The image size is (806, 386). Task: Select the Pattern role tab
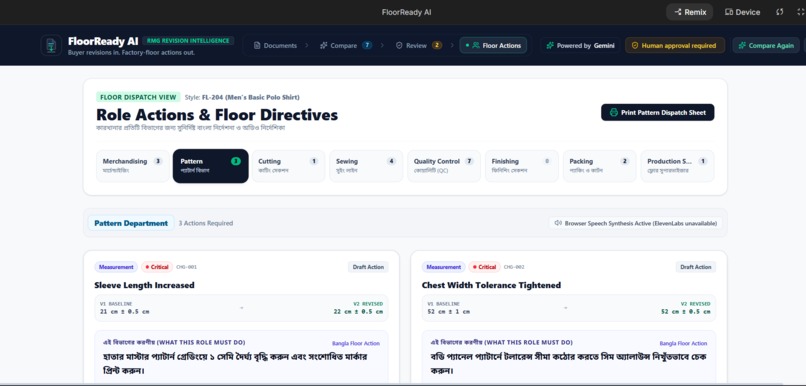[x=211, y=166]
